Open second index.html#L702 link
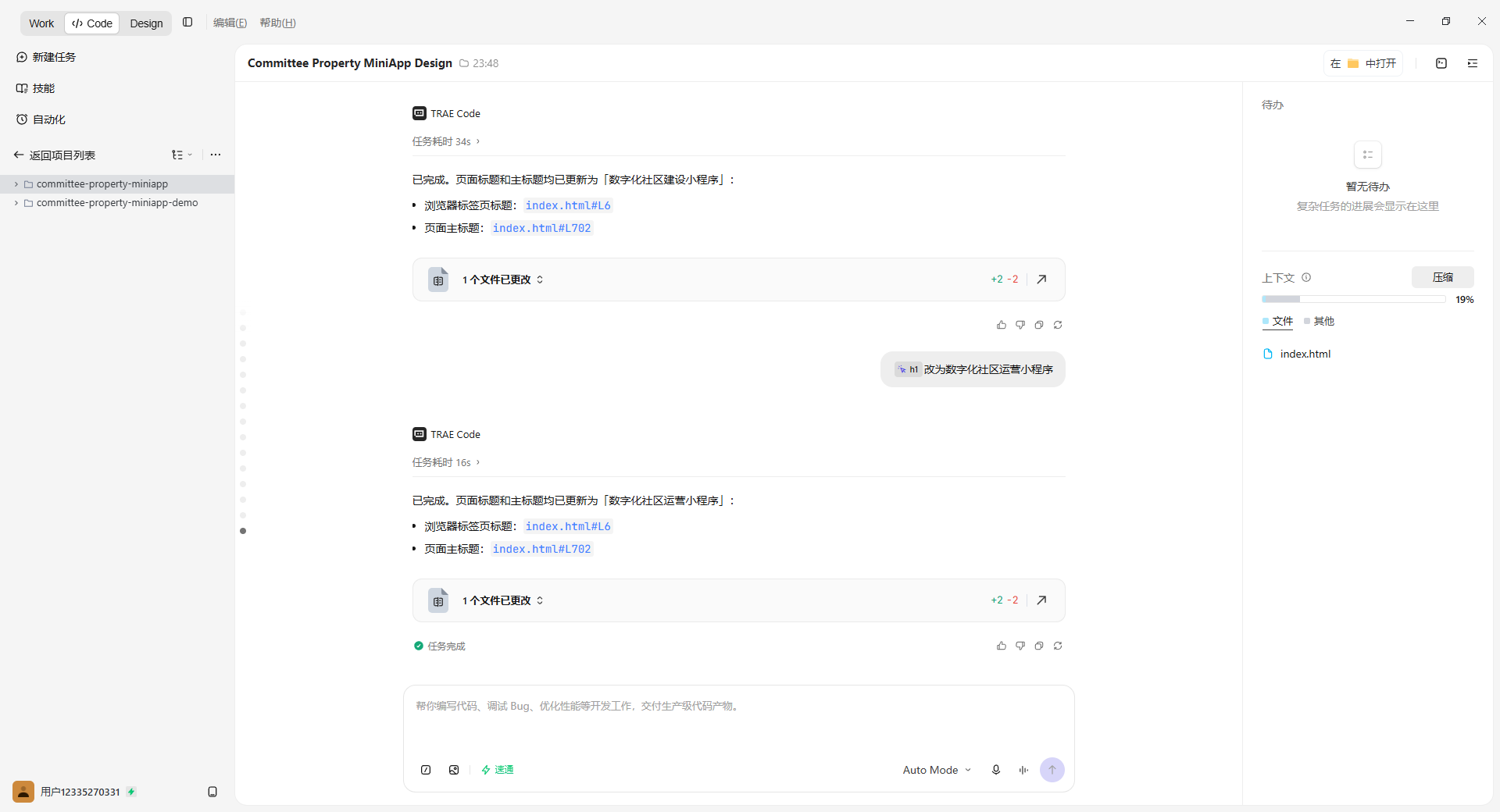1500x812 pixels. tap(541, 549)
